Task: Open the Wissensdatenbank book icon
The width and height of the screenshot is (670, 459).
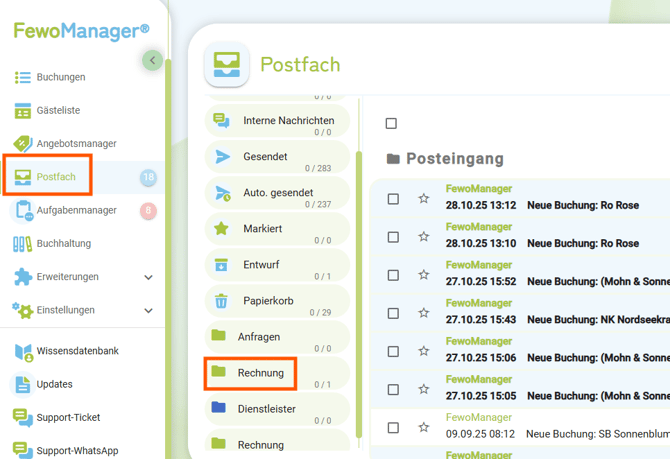Action: coord(24,353)
